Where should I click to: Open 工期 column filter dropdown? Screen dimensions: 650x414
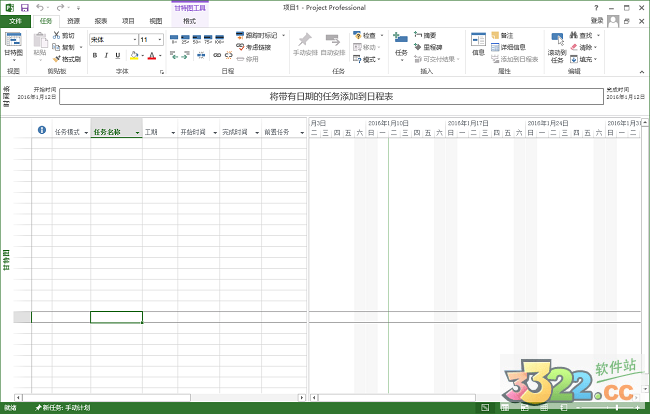pos(173,133)
